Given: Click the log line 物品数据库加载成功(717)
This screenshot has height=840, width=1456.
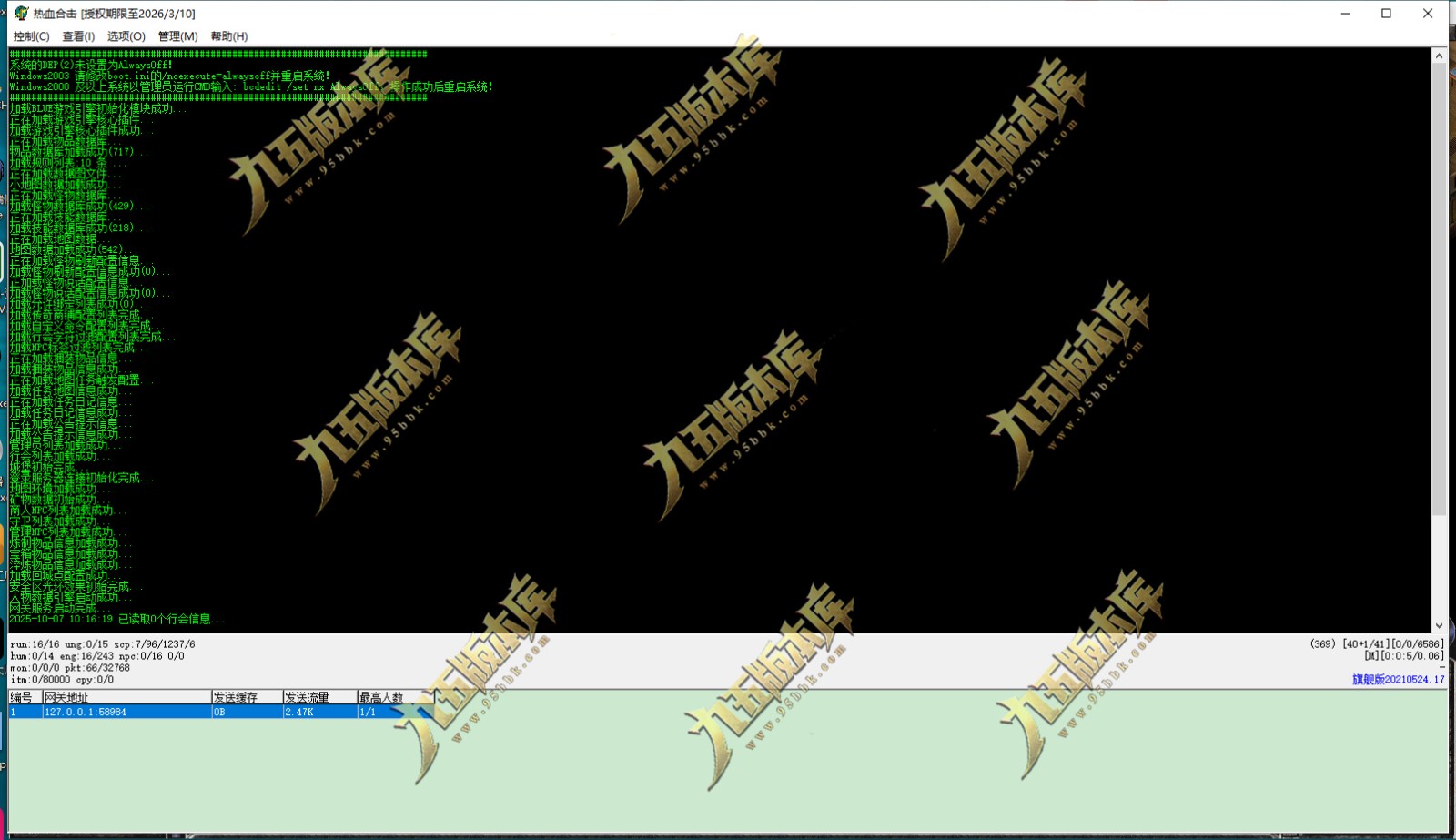Looking at the screenshot, I should coord(78,152).
